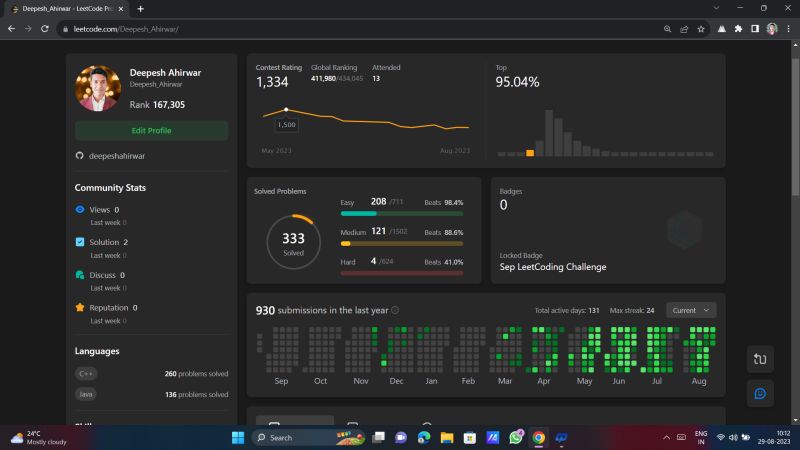Image resolution: width=800 pixels, height=450 pixels.
Task: Click the Hard solved progress bar
Action: coord(402,273)
